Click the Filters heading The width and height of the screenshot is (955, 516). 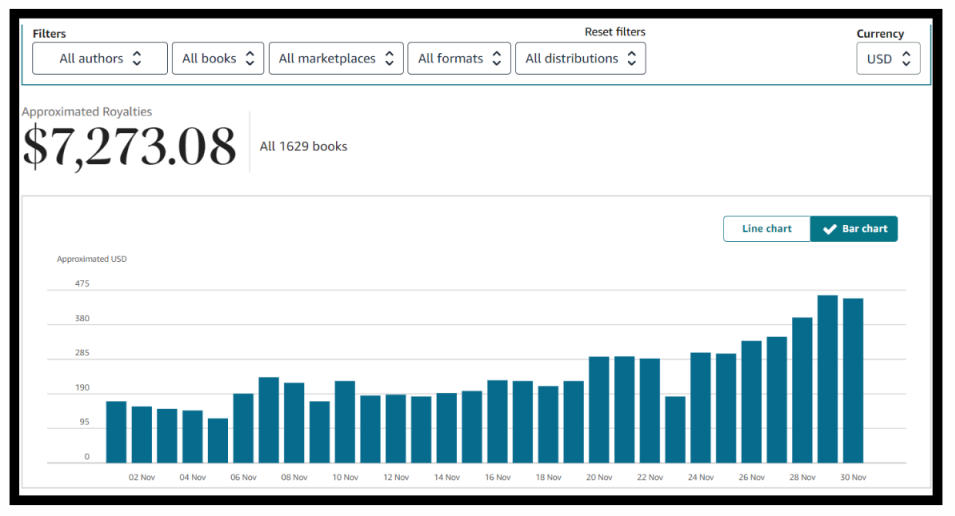(x=49, y=34)
